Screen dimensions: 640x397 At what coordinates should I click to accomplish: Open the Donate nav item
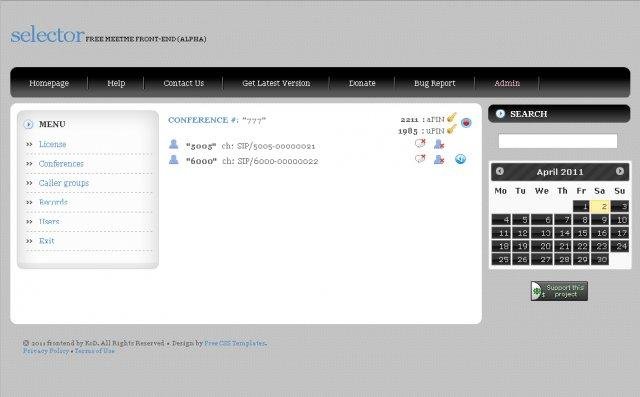click(x=362, y=83)
